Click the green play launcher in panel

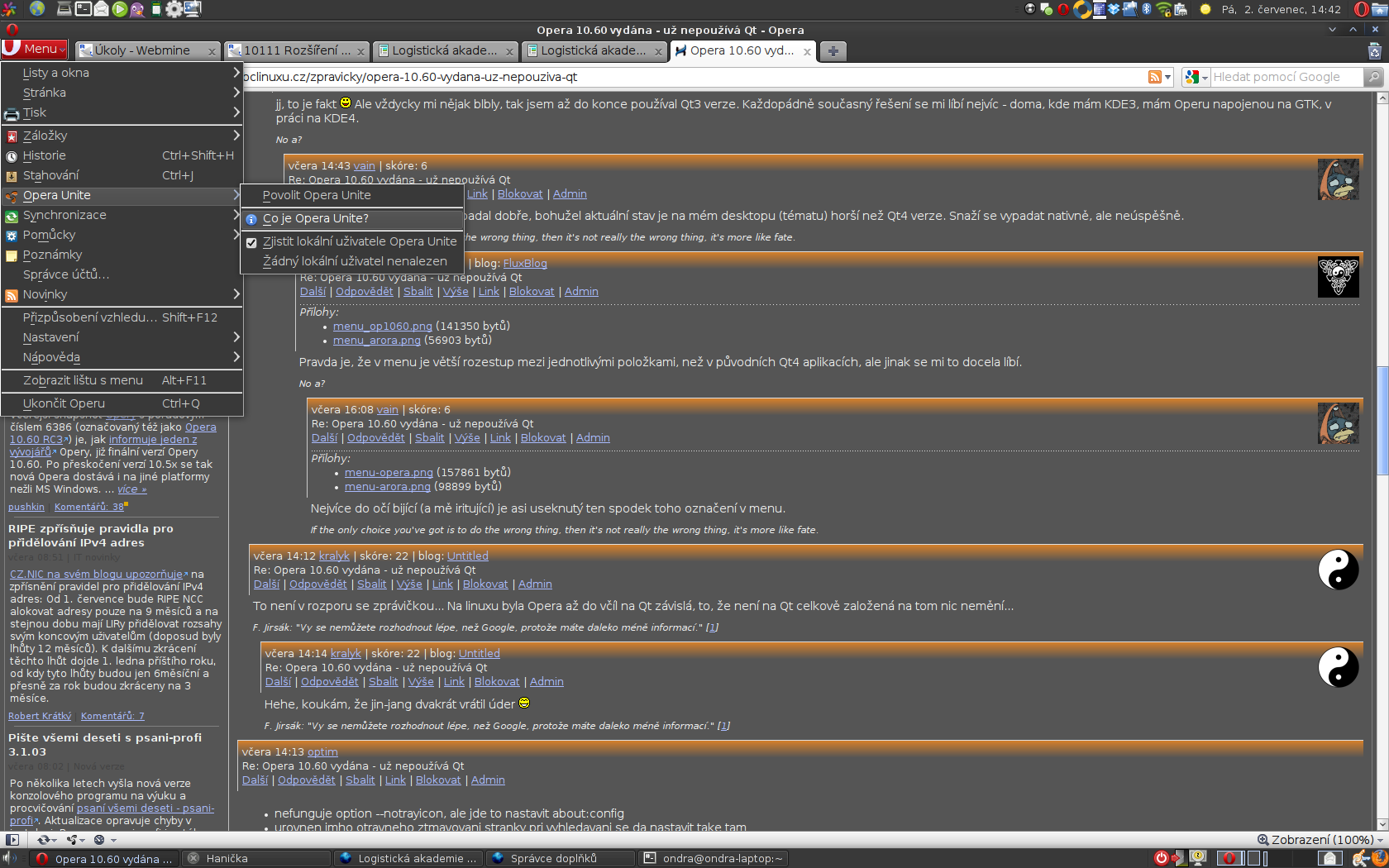click(120, 9)
